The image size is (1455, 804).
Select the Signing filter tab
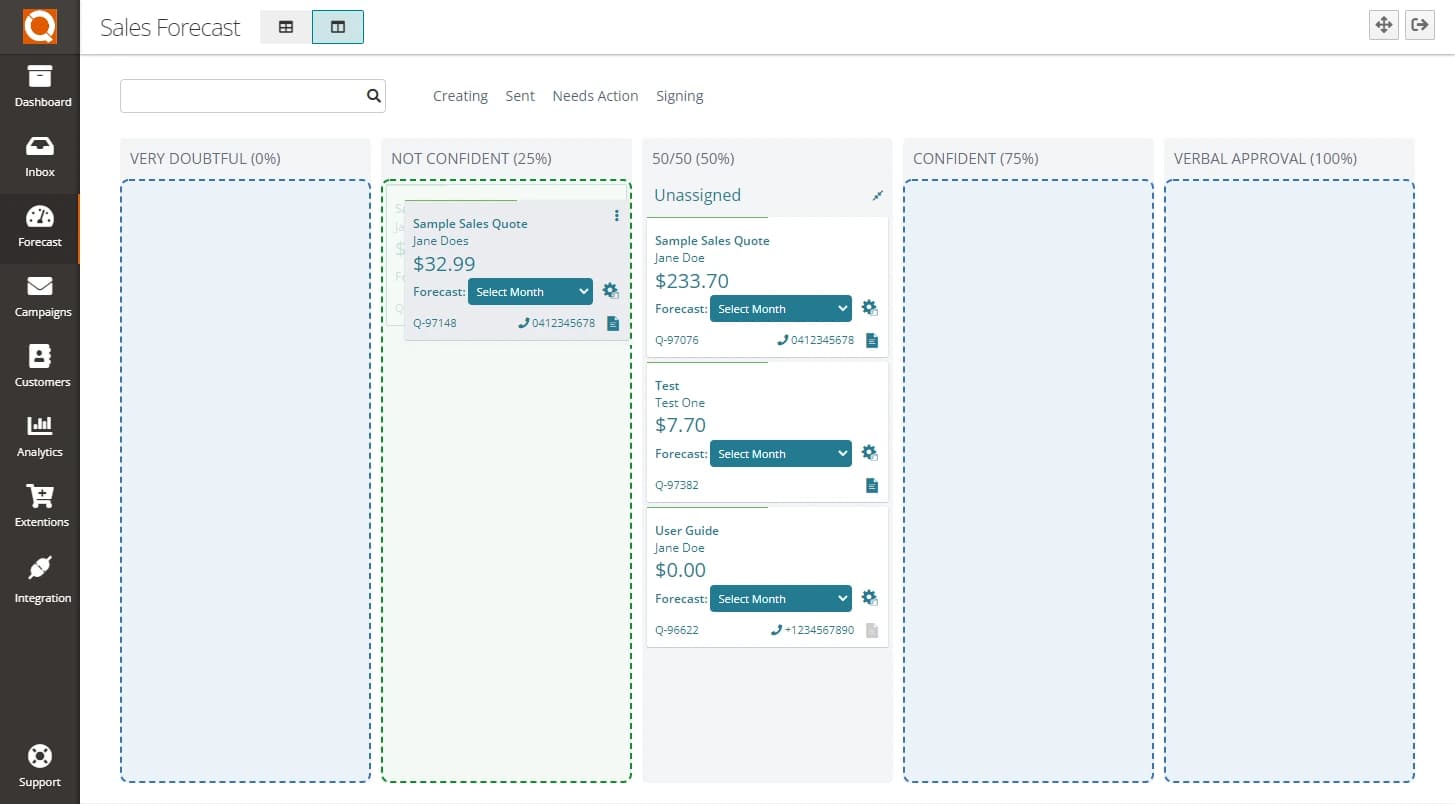(x=680, y=95)
